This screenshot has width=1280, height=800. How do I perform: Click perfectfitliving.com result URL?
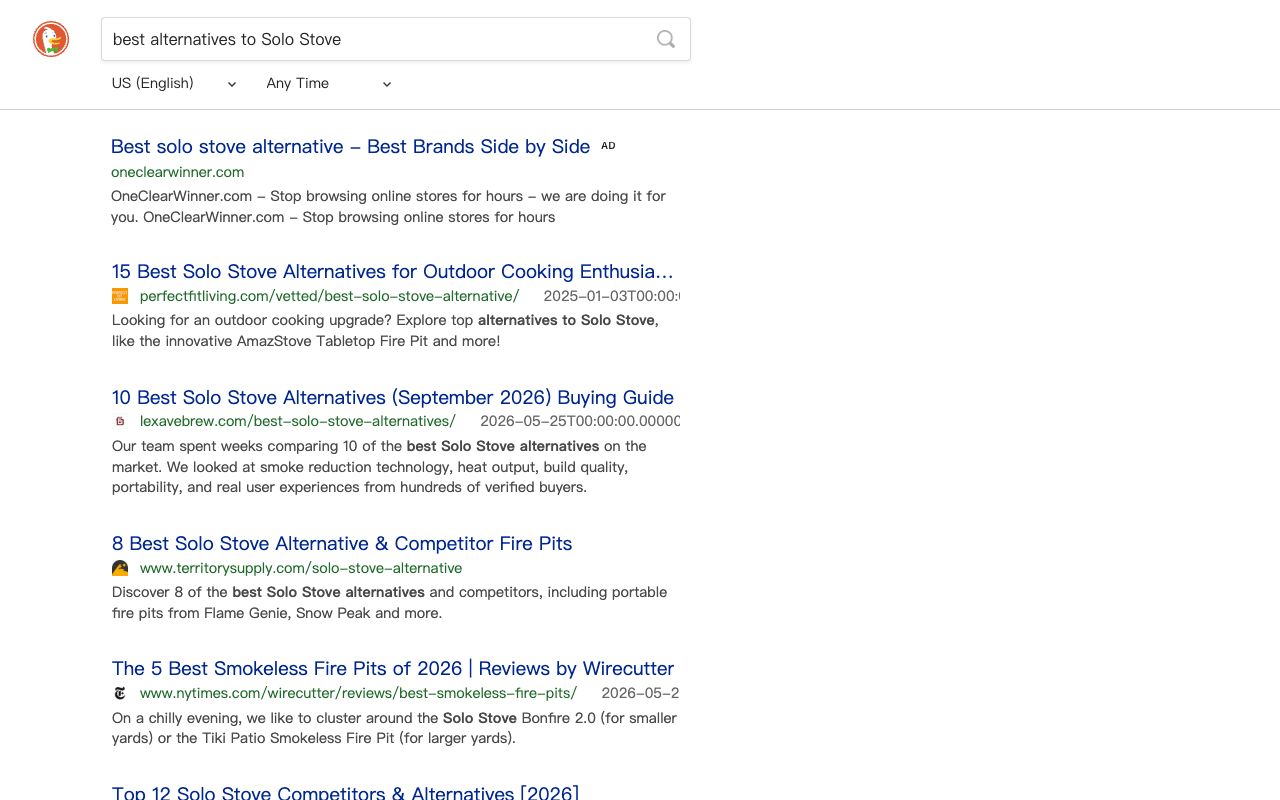pos(329,296)
